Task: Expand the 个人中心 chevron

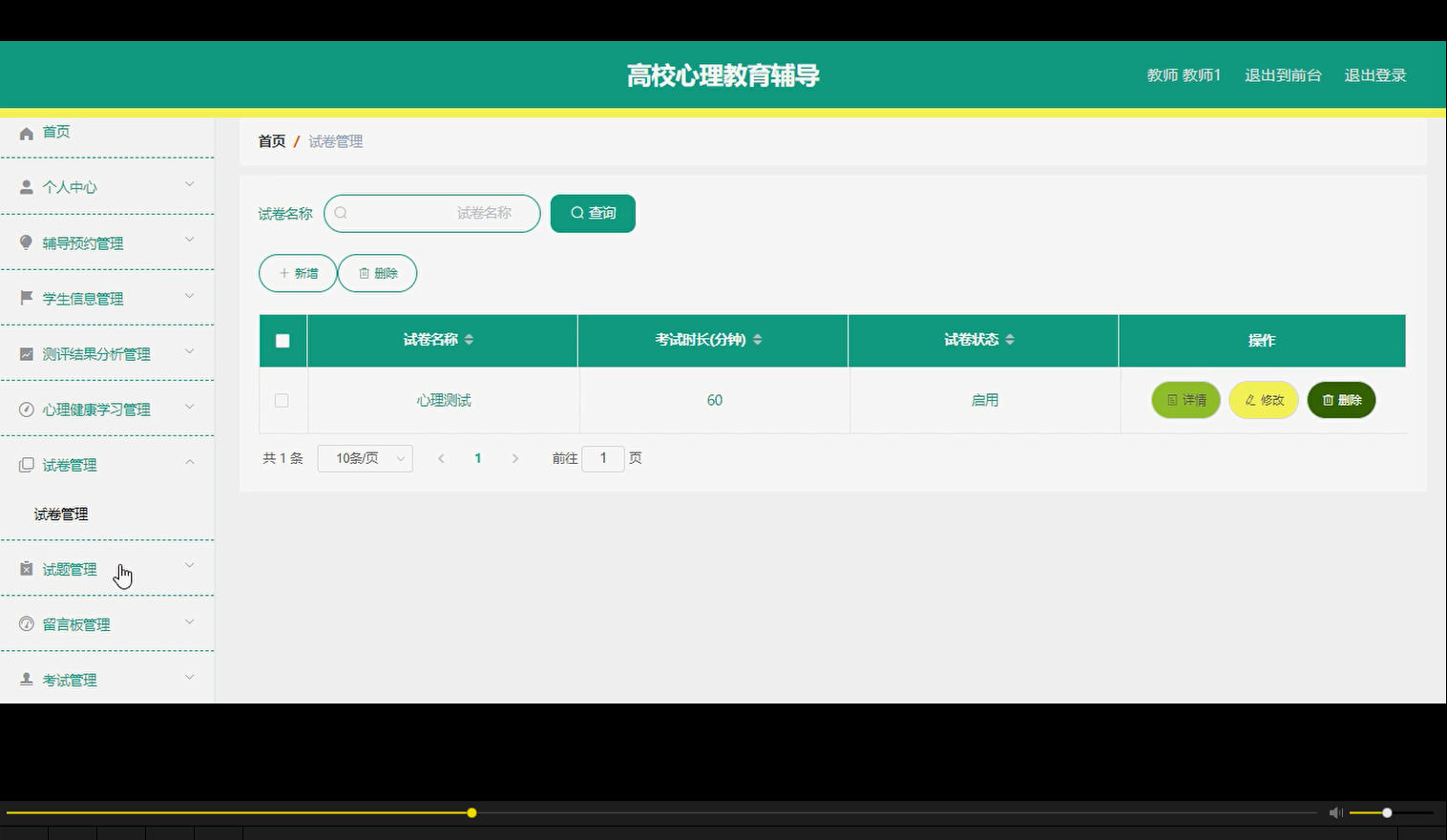Action: tap(190, 184)
